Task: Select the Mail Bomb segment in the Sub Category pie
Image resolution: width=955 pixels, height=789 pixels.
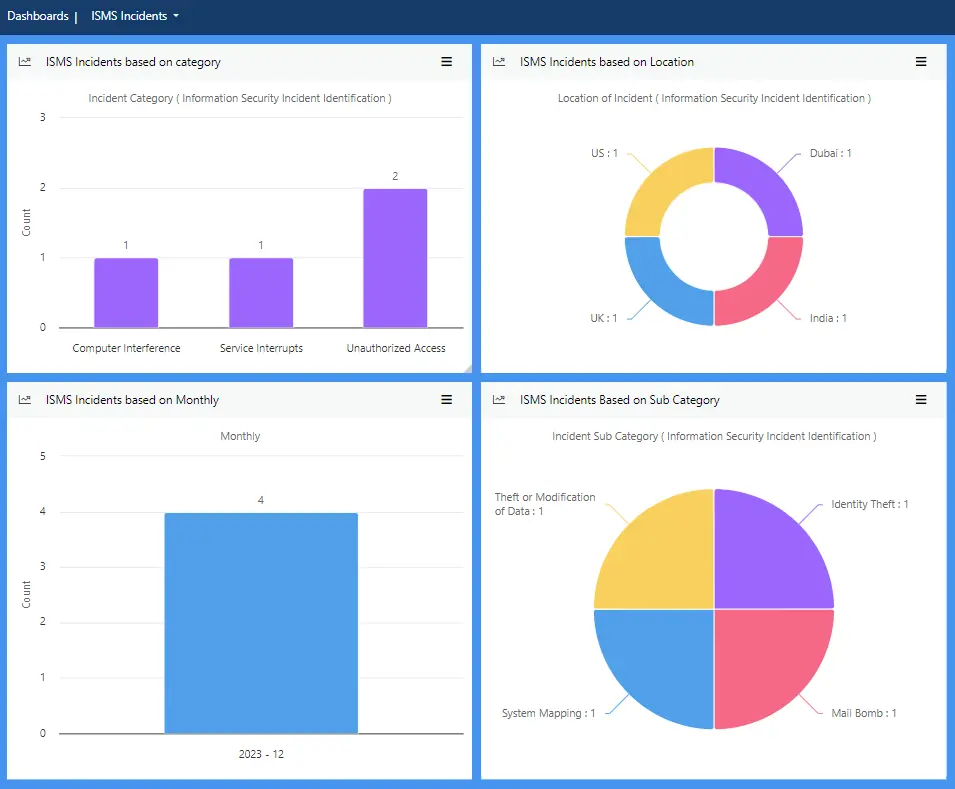Action: (770, 665)
